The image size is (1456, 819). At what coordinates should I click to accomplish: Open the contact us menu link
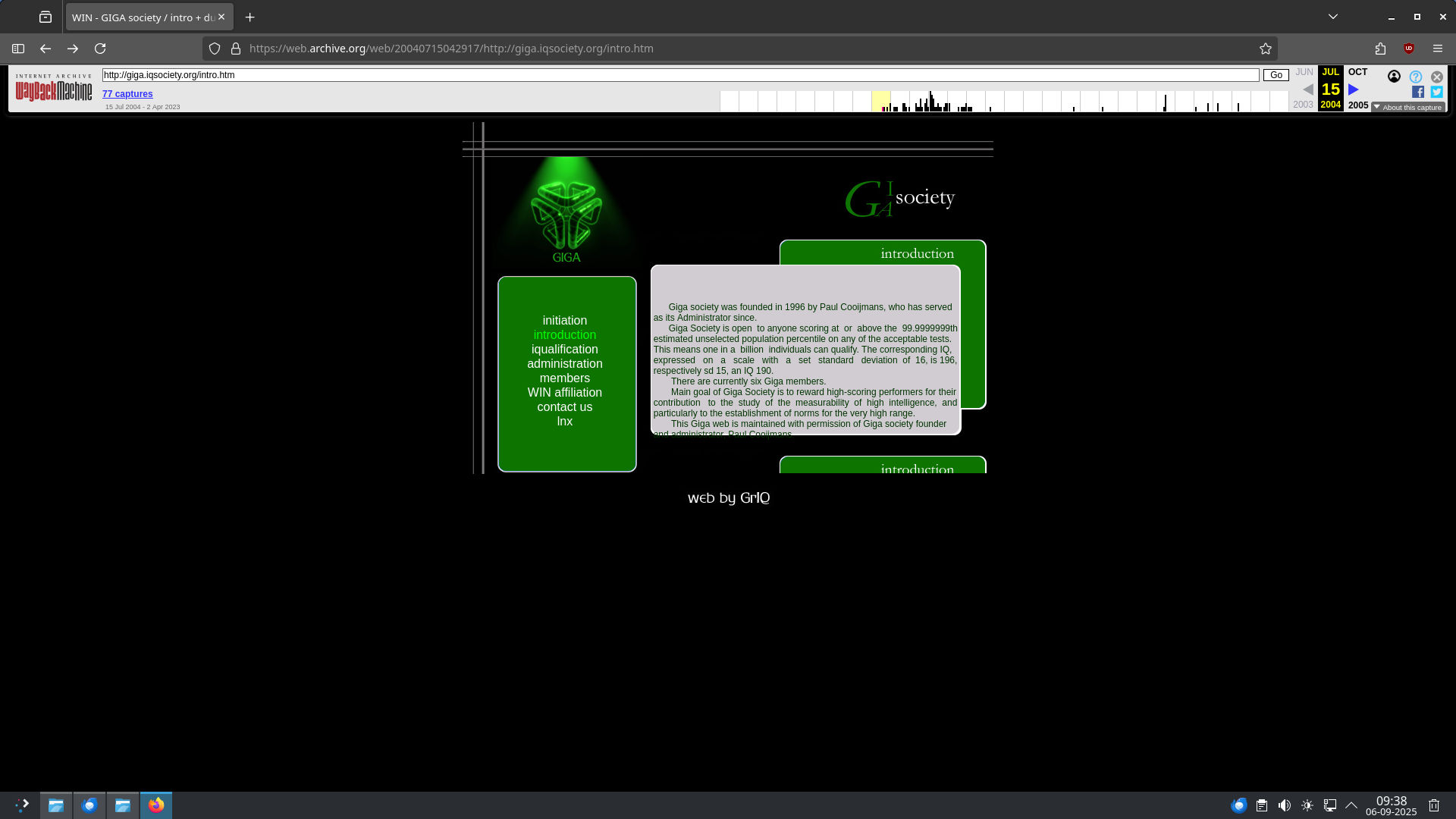(564, 407)
